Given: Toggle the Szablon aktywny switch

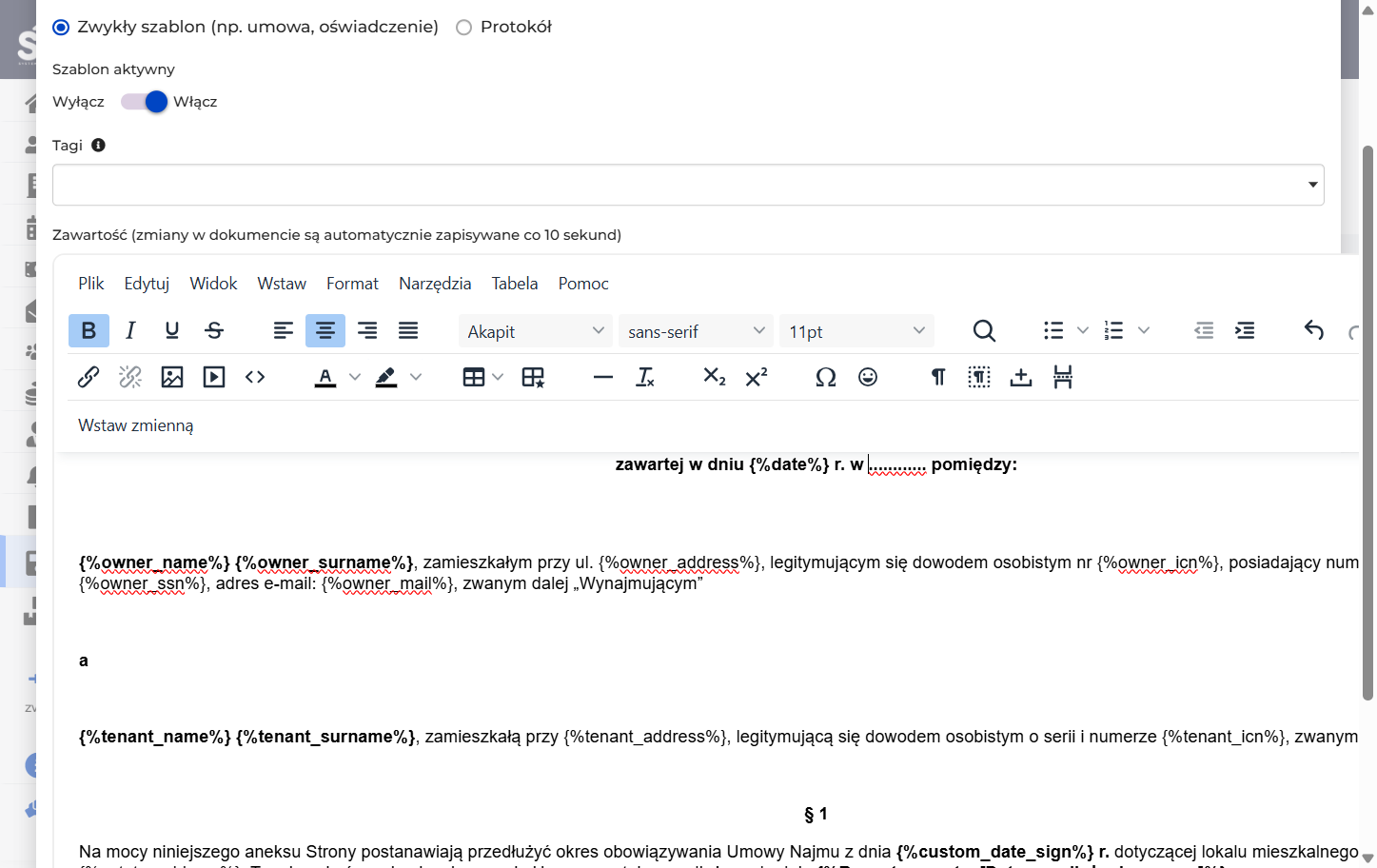Looking at the screenshot, I should tap(145, 102).
